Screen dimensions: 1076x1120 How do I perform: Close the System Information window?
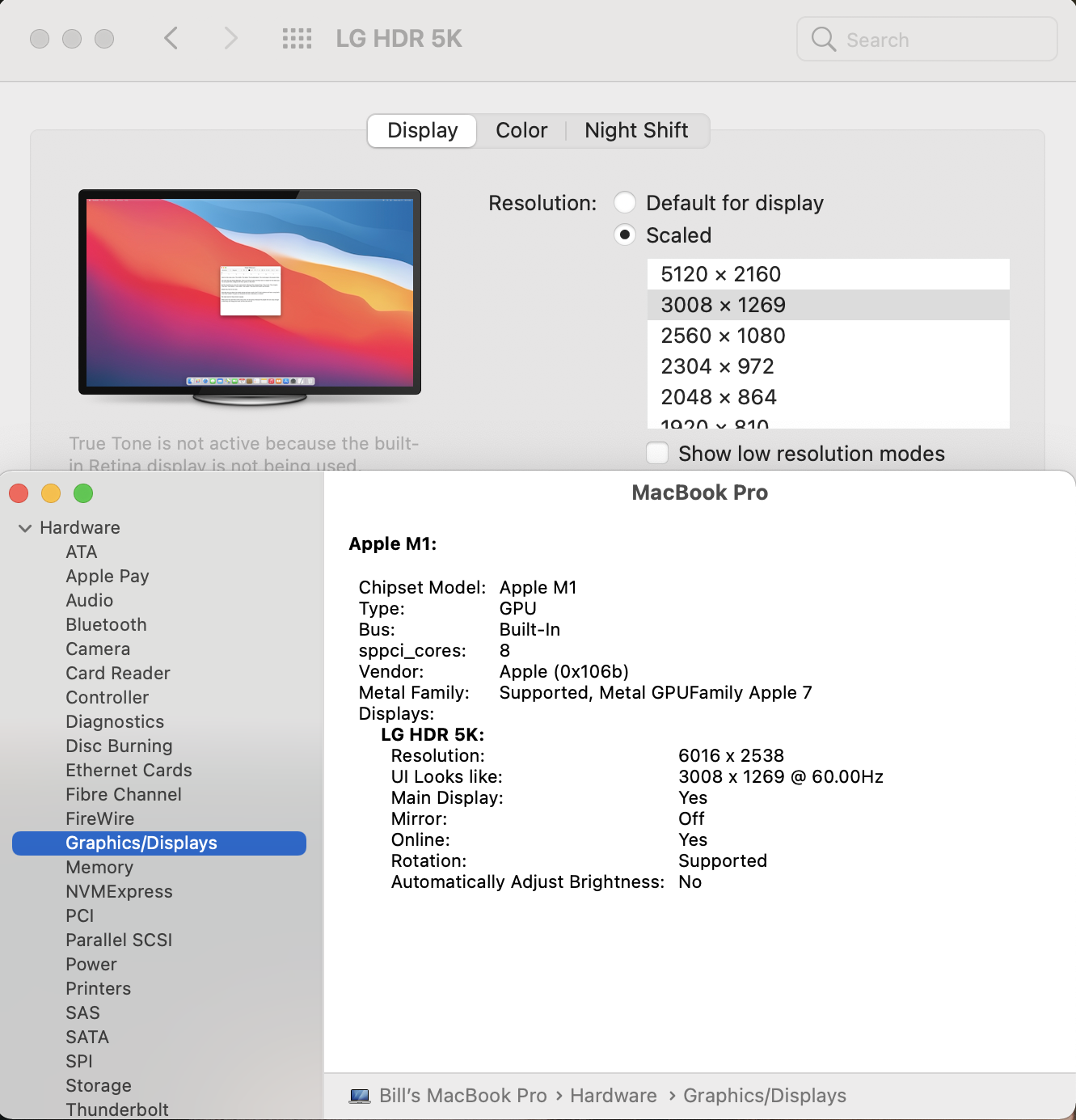(x=19, y=493)
